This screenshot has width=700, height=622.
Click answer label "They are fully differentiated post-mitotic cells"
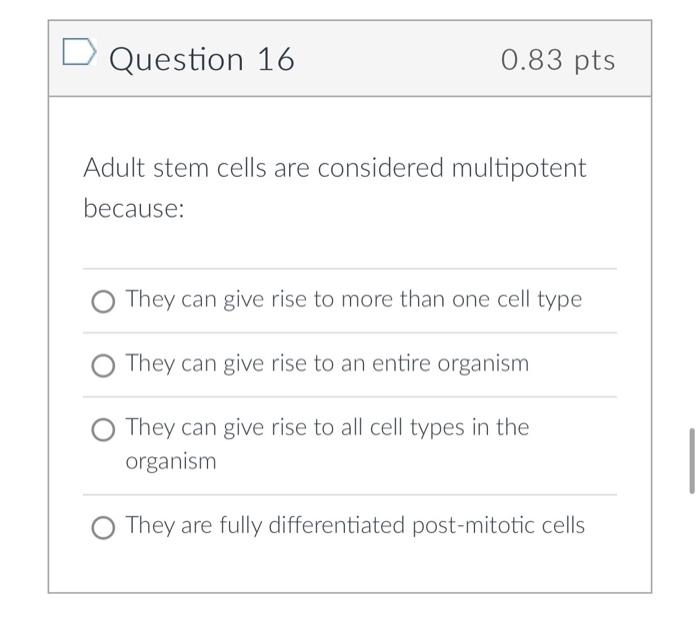[355, 526]
